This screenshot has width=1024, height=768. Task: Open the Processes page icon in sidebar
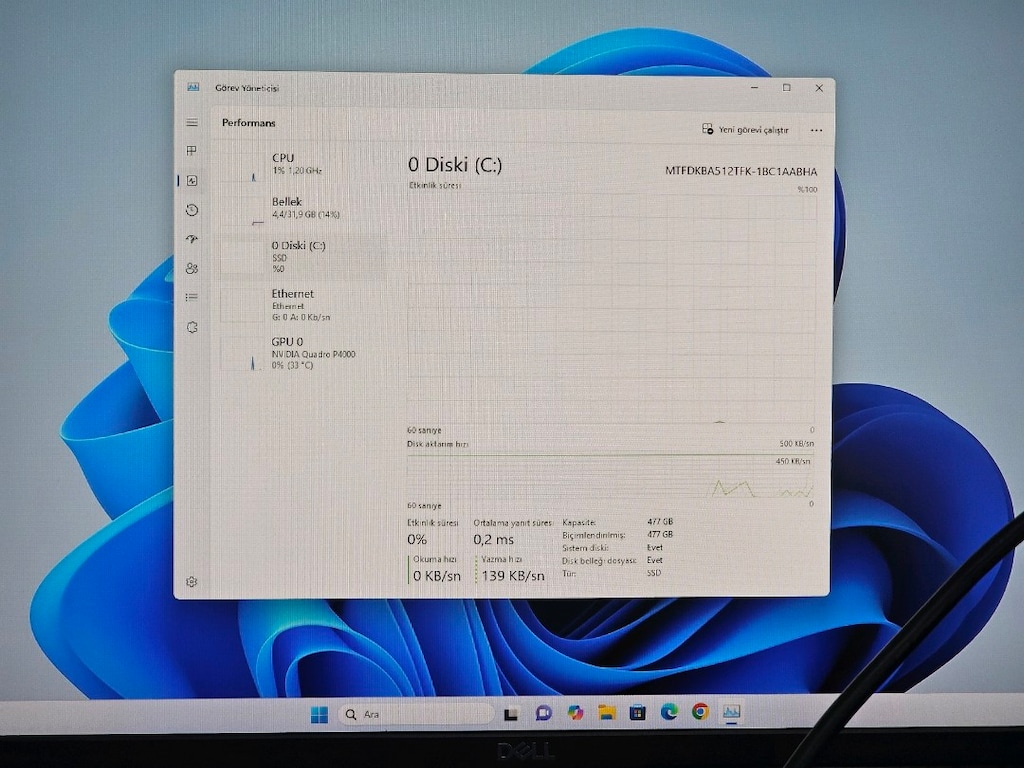pyautogui.click(x=191, y=152)
